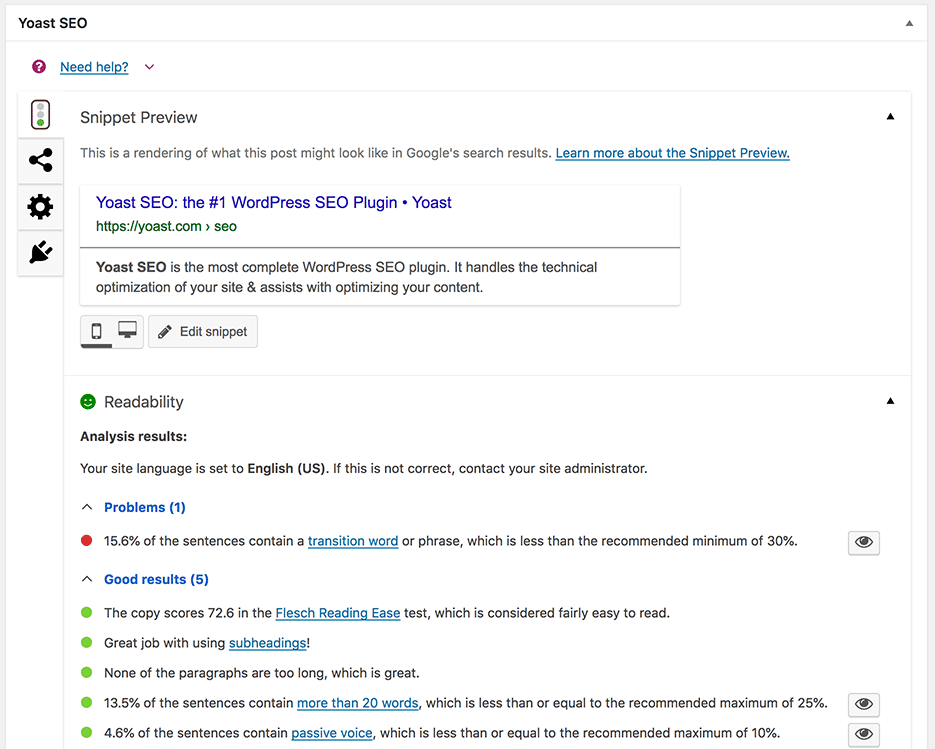Switch snippet preview to desktop monitor view
This screenshot has width=935, height=749.
pos(126,331)
